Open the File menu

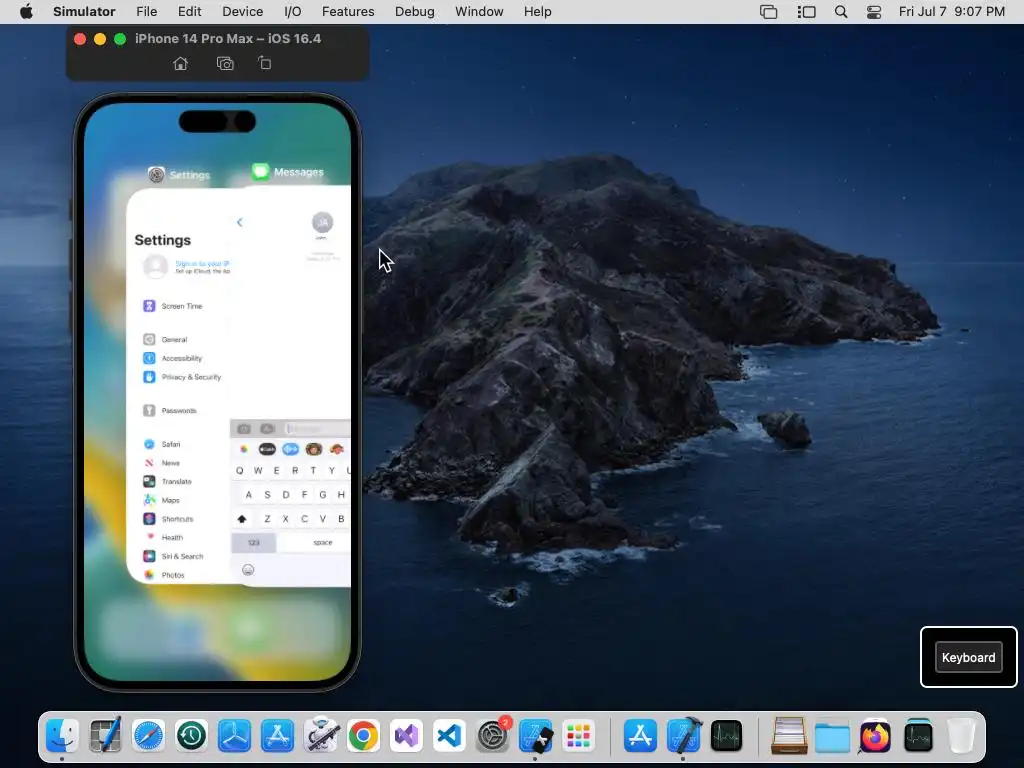point(147,12)
